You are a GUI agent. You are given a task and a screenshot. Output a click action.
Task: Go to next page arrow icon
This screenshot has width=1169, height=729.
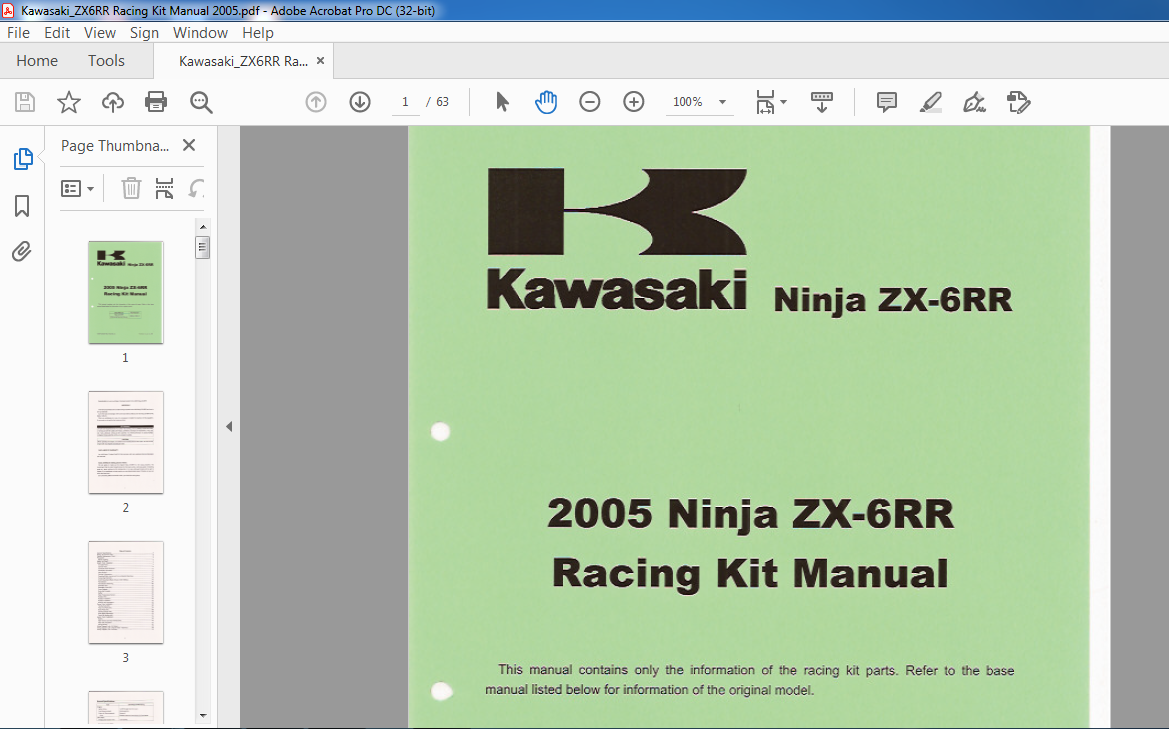(360, 102)
